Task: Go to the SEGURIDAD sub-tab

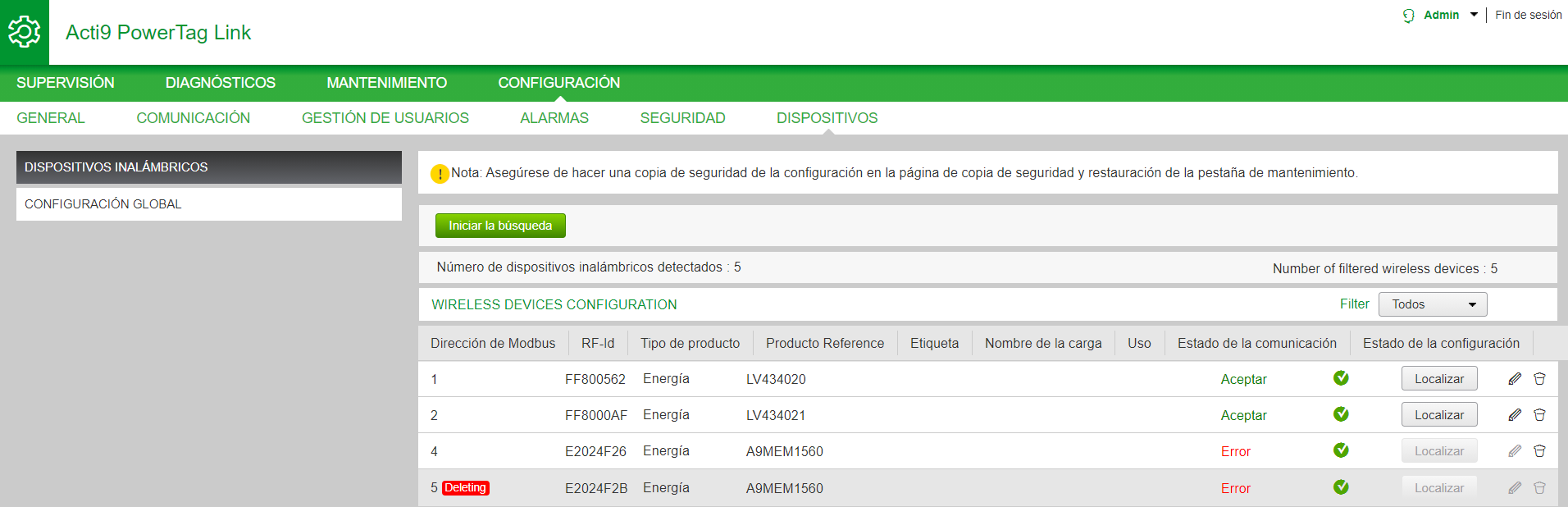Action: tap(682, 118)
